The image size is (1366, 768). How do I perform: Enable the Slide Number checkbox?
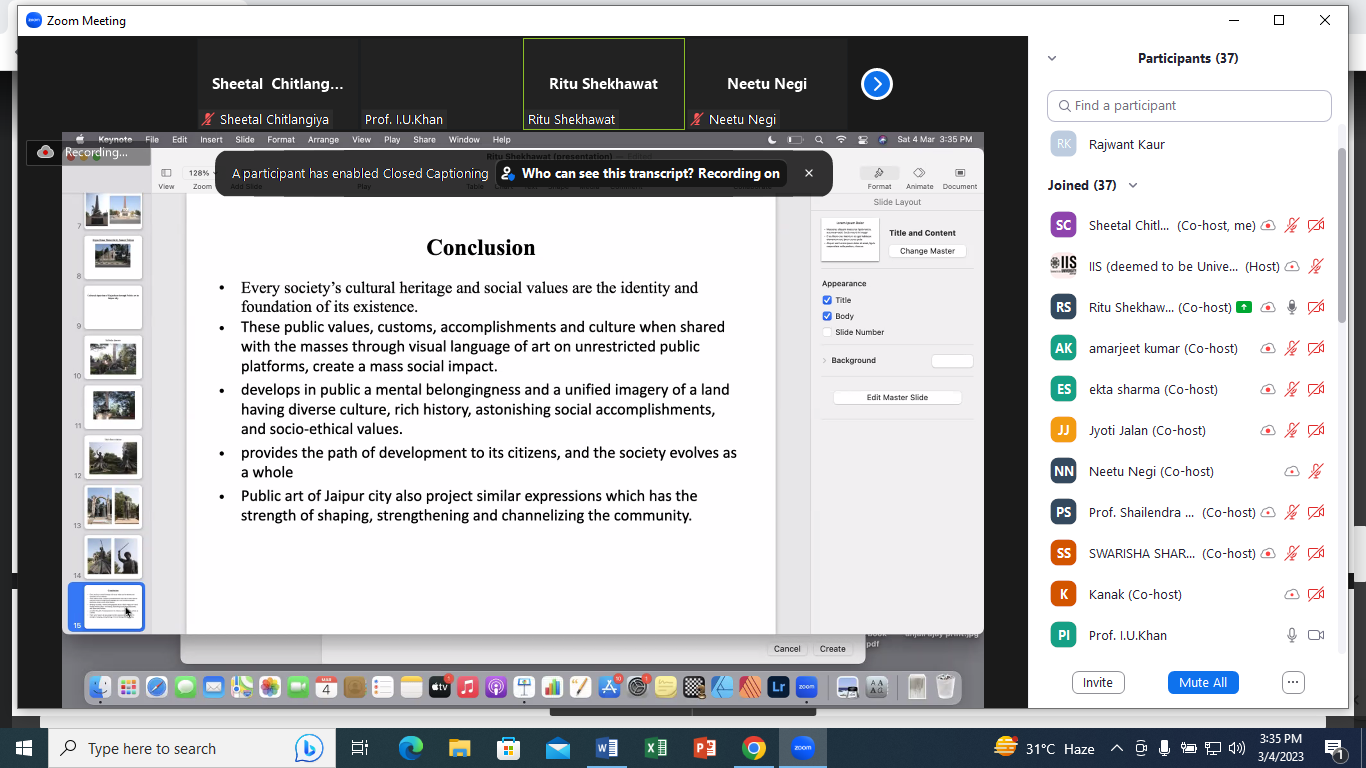(x=827, y=332)
